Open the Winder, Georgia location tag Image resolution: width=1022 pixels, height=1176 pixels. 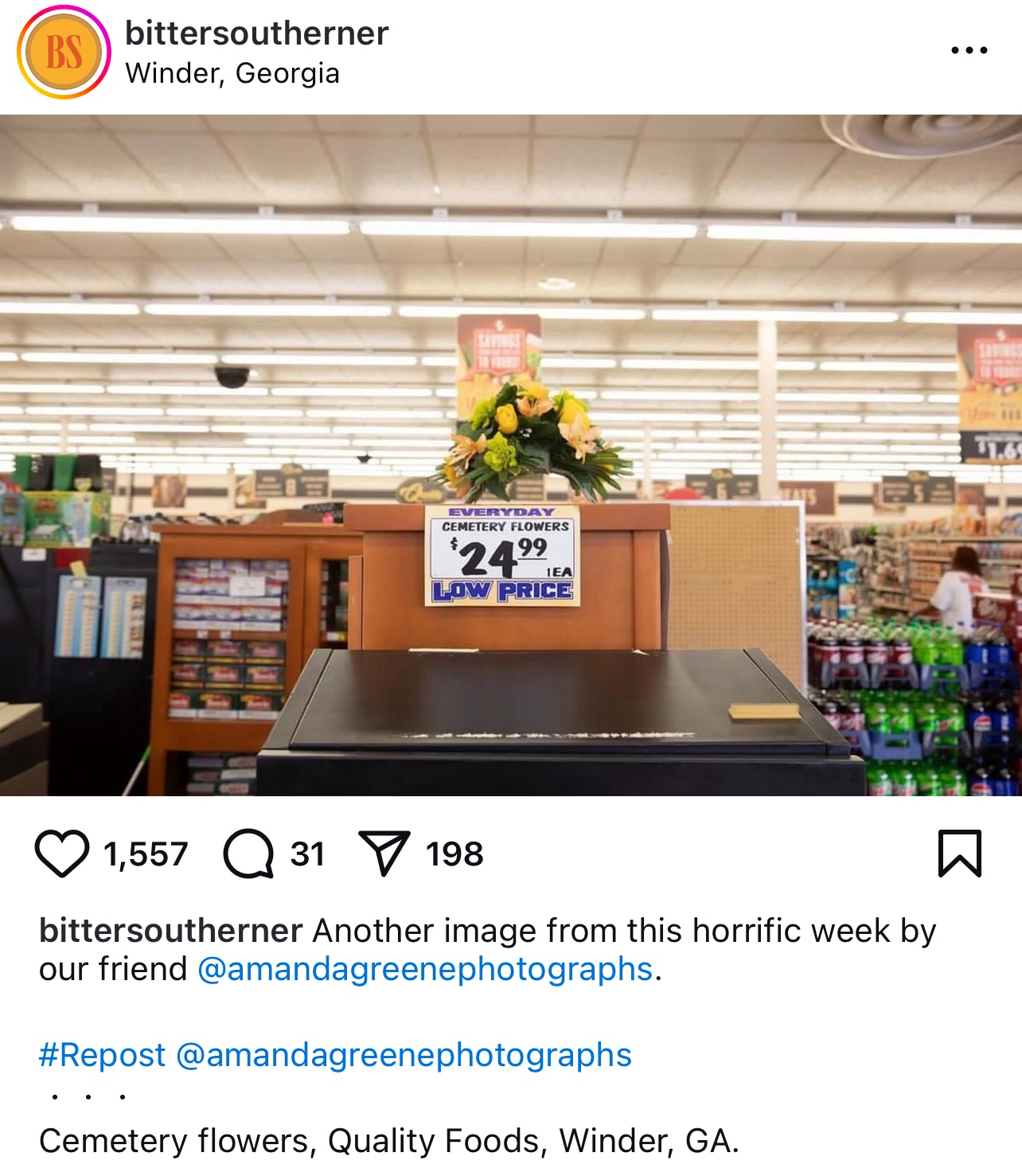(232, 73)
